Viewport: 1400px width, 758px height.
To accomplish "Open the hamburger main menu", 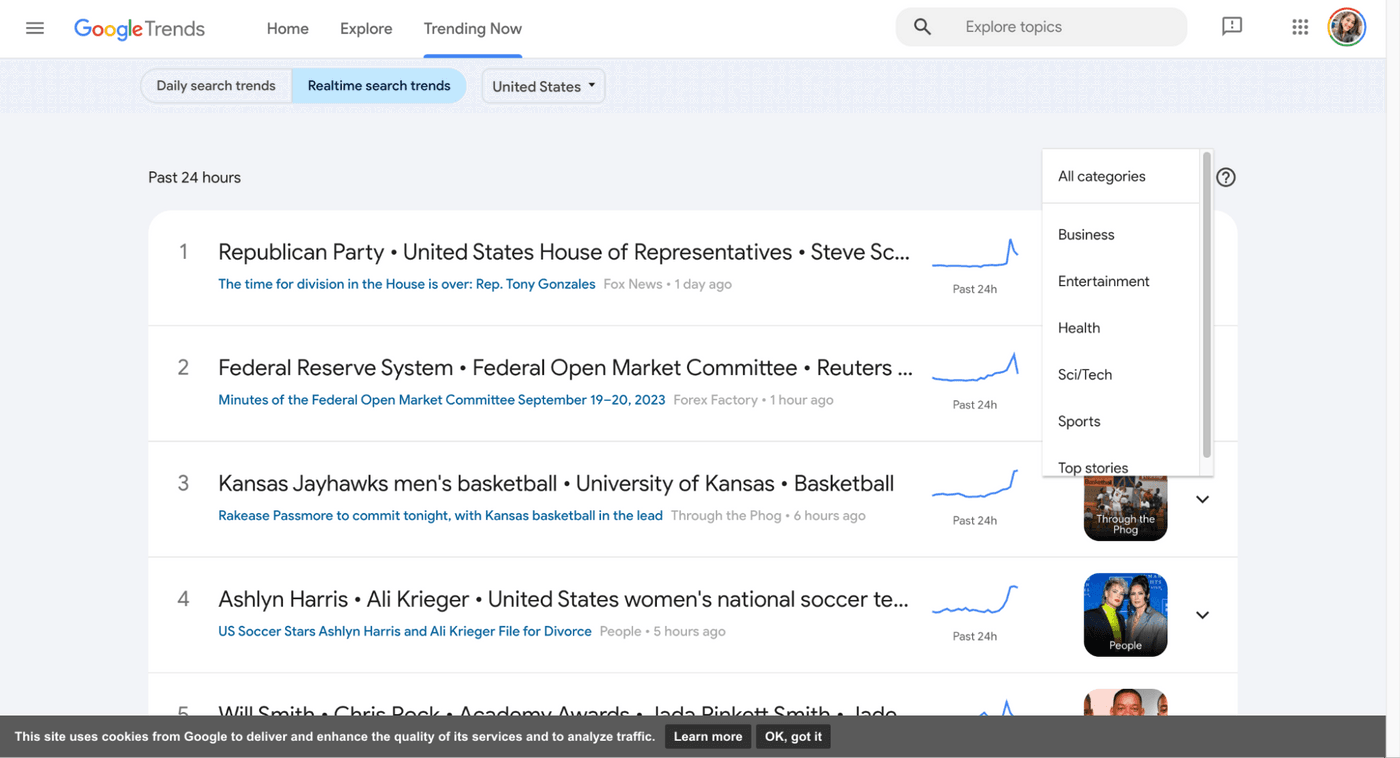I will [x=35, y=28].
